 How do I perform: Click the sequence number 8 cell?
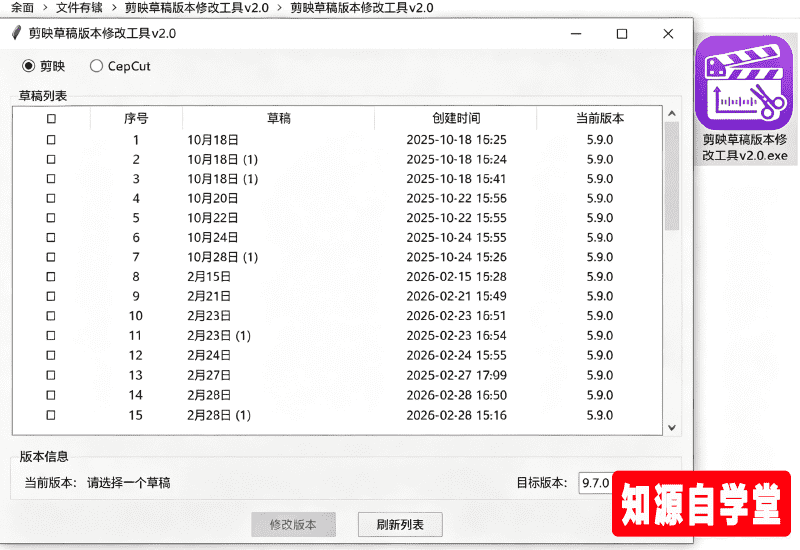[x=136, y=277]
